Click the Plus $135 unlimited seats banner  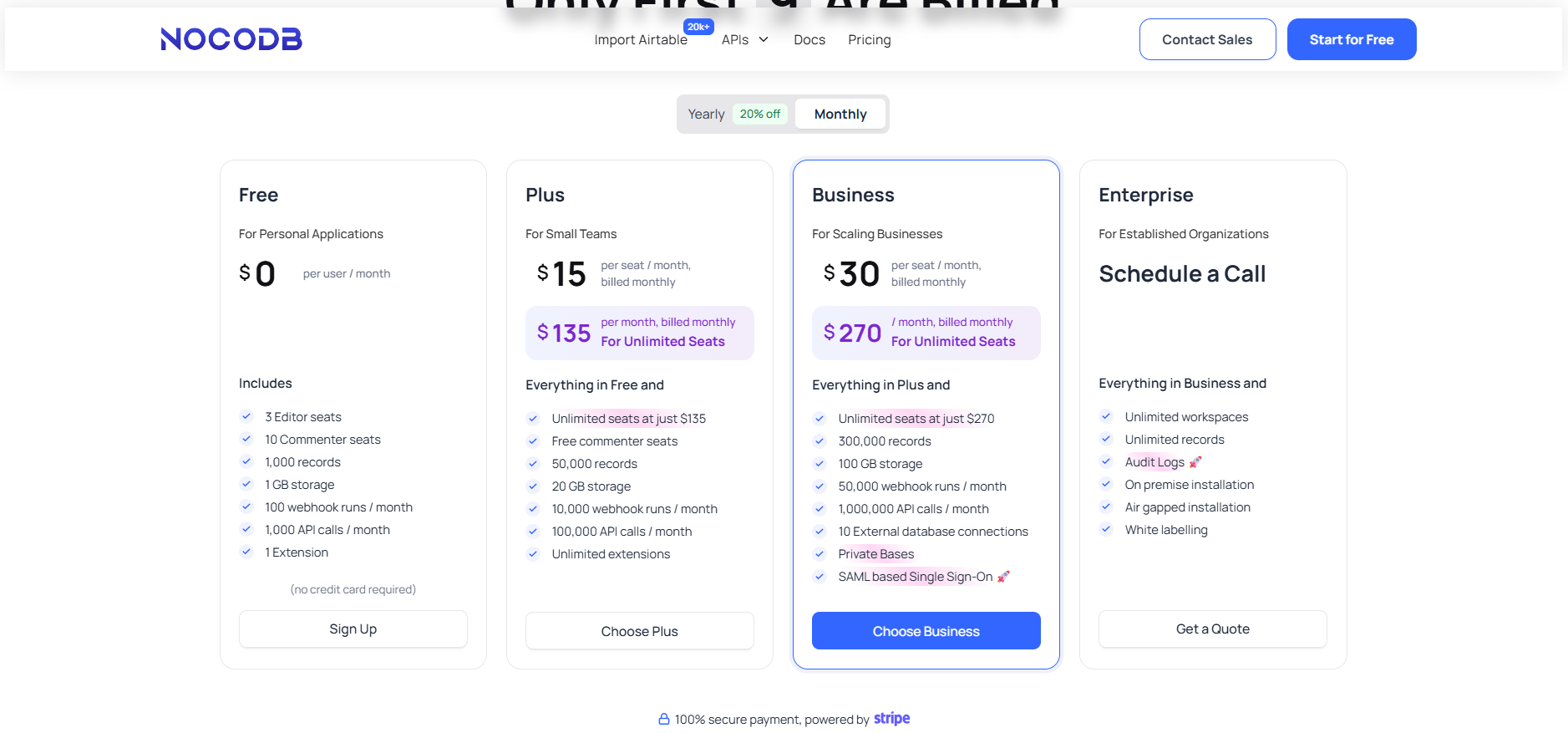(x=639, y=333)
